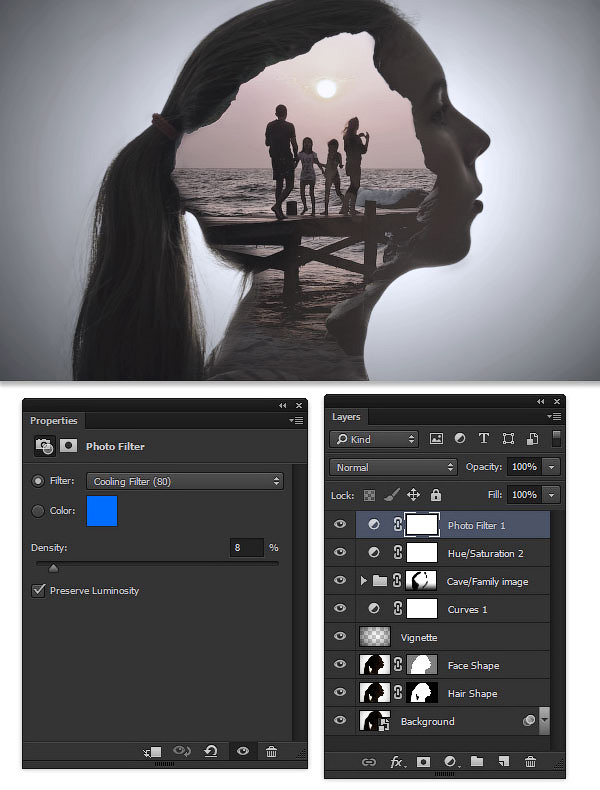The image size is (600, 790).
Task: Create new adjustment layer icon
Action: tap(450, 761)
